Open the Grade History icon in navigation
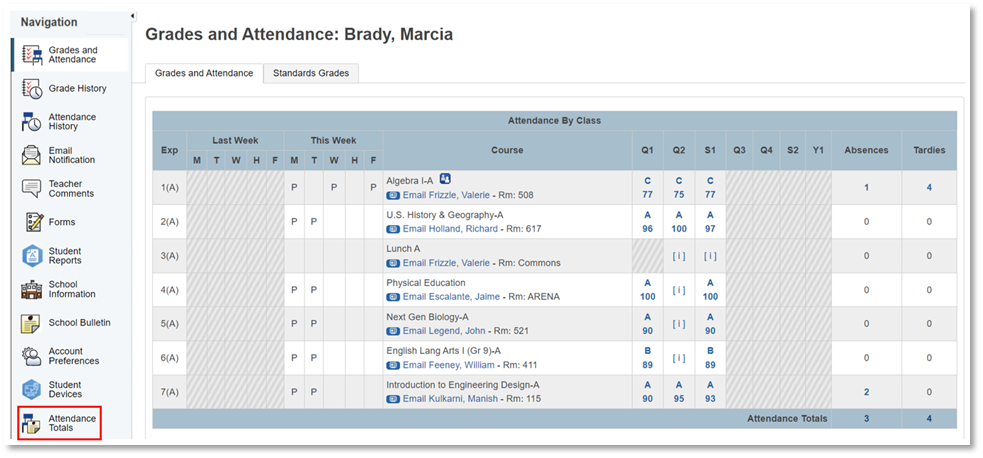The height and width of the screenshot is (458, 983). (32, 89)
